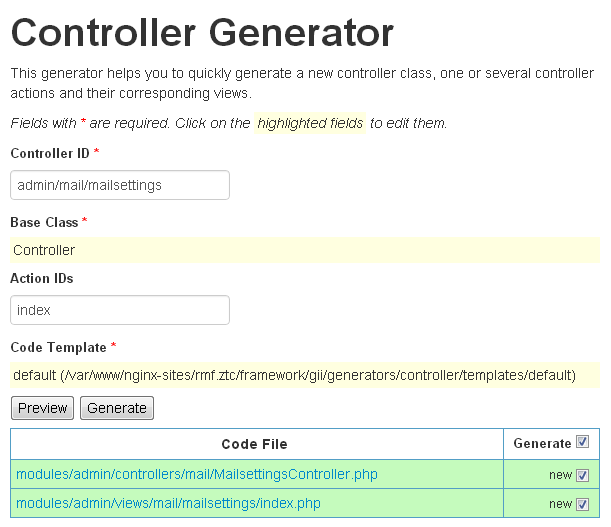The width and height of the screenshot is (611, 527).
Task: Open the MailsettingsController.php code file link
Action: click(x=197, y=474)
